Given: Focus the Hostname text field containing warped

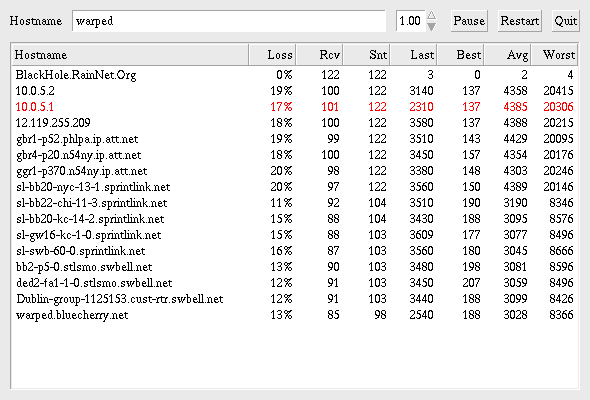Looking at the screenshot, I should click(x=229, y=21).
